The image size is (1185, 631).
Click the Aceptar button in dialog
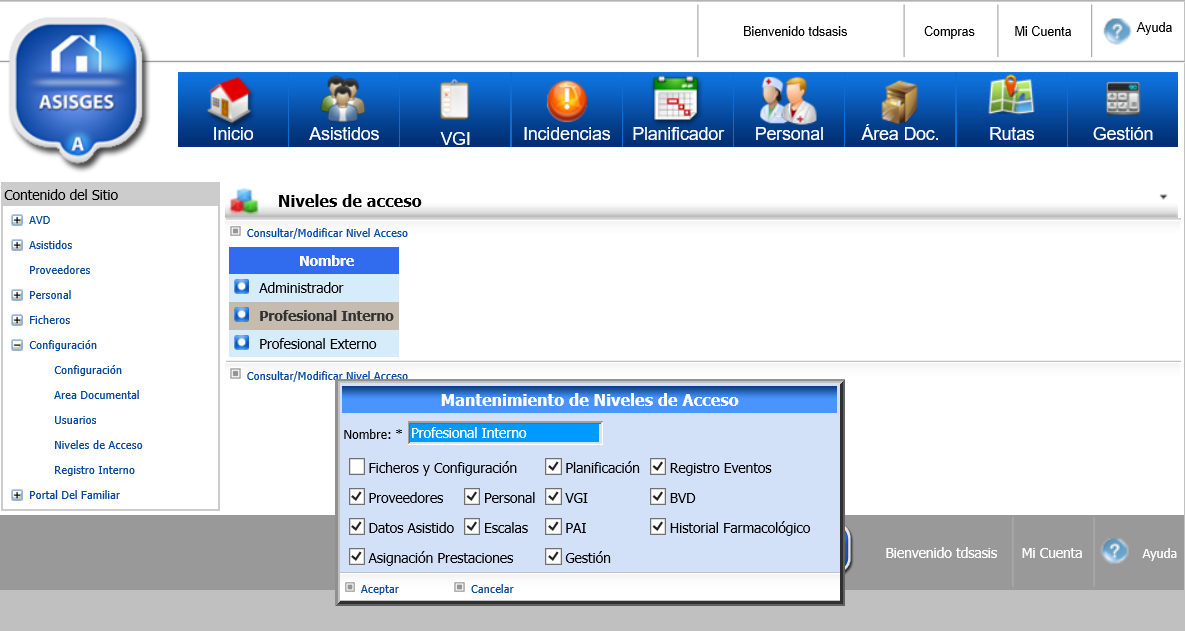[x=379, y=589]
